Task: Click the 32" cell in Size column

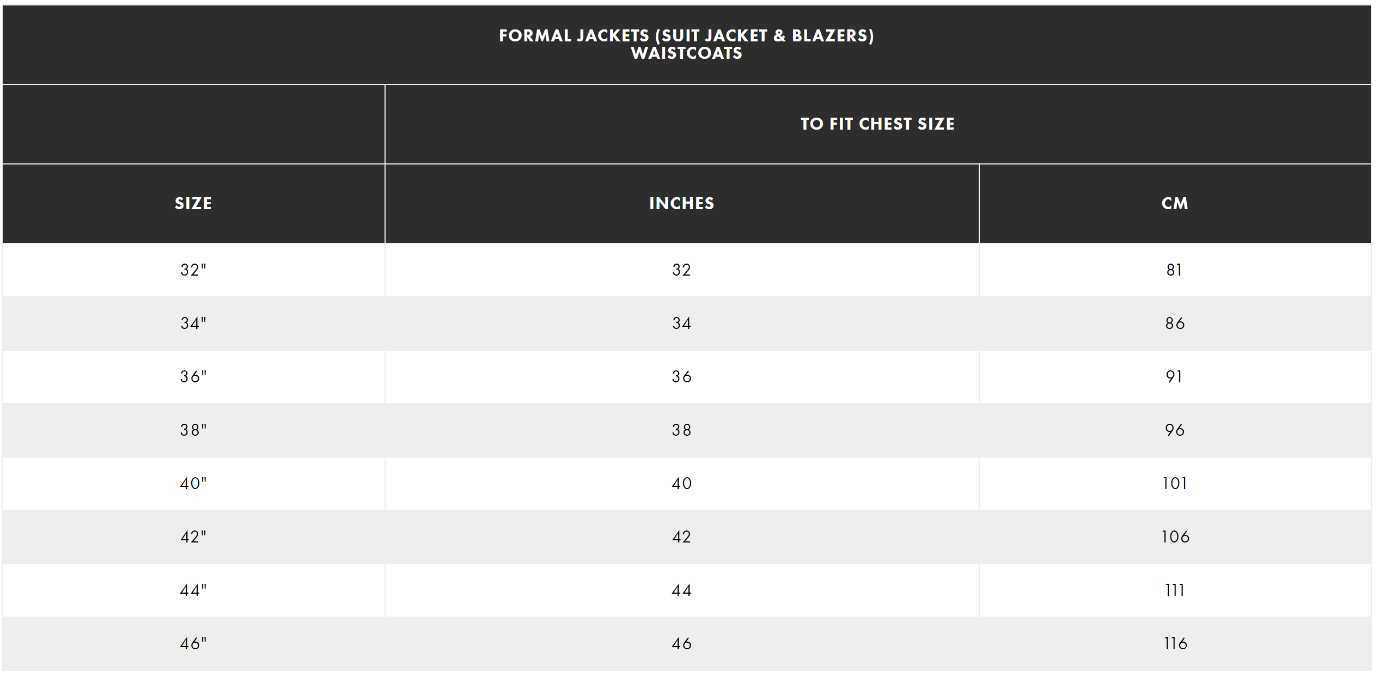Action: [x=193, y=270]
